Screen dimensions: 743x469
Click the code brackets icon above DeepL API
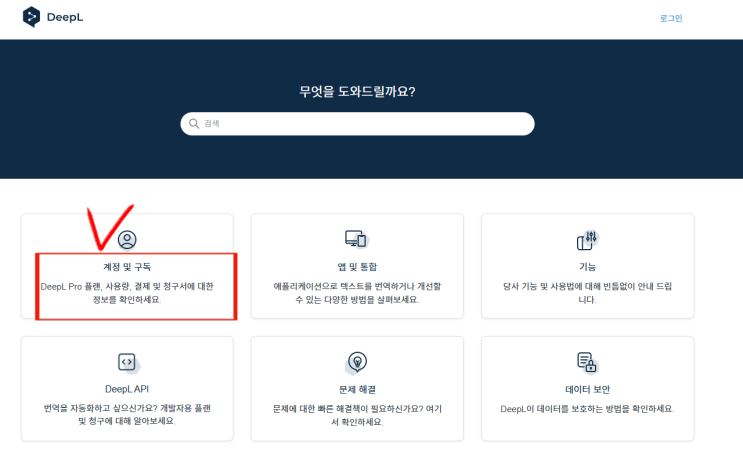click(128, 363)
